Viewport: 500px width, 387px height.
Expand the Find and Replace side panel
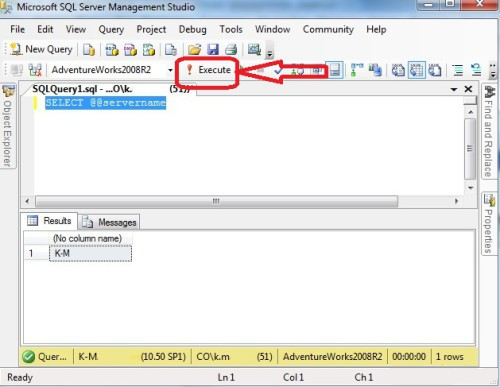[x=489, y=131]
